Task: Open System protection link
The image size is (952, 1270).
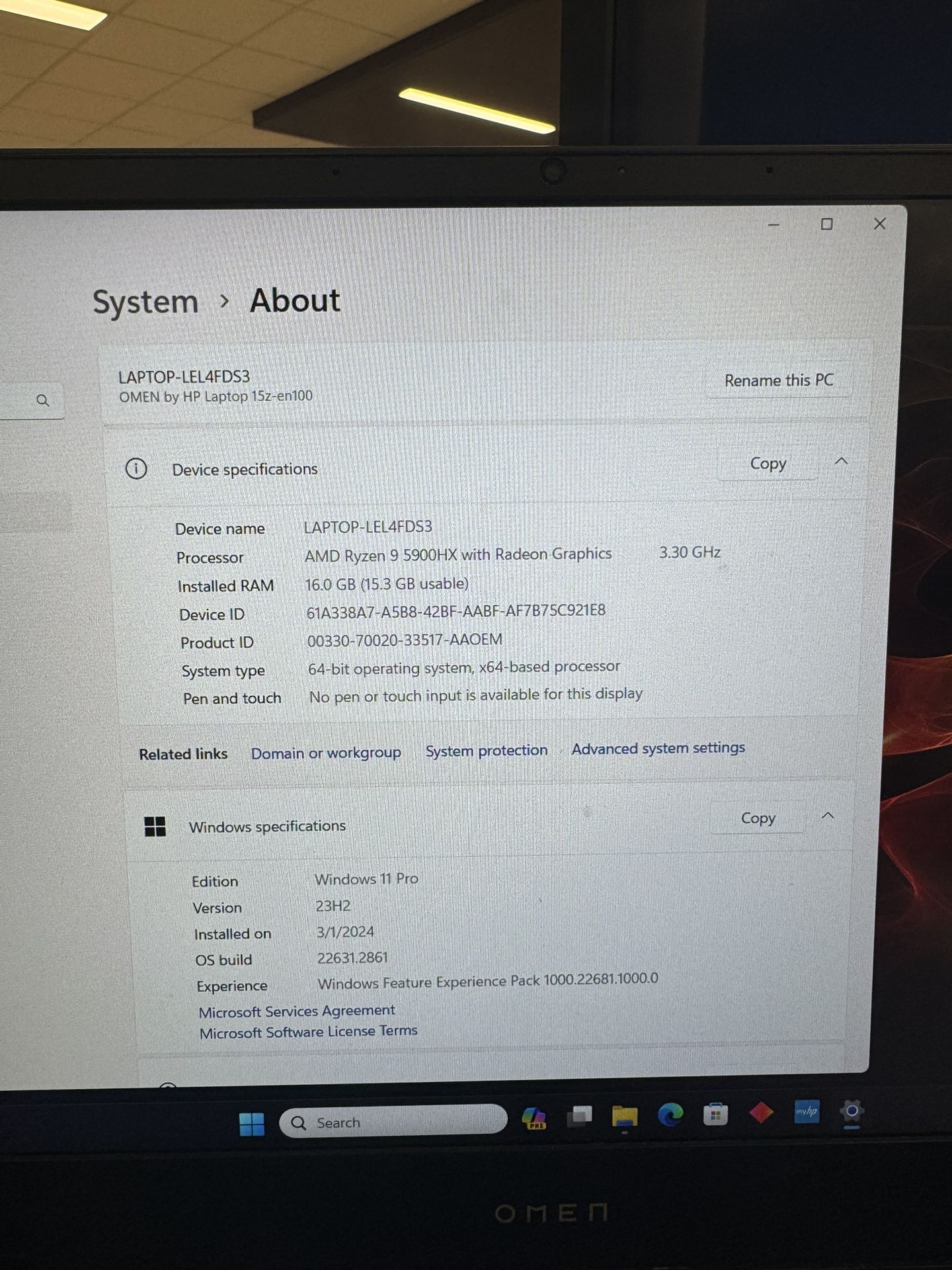Action: pos(487,751)
